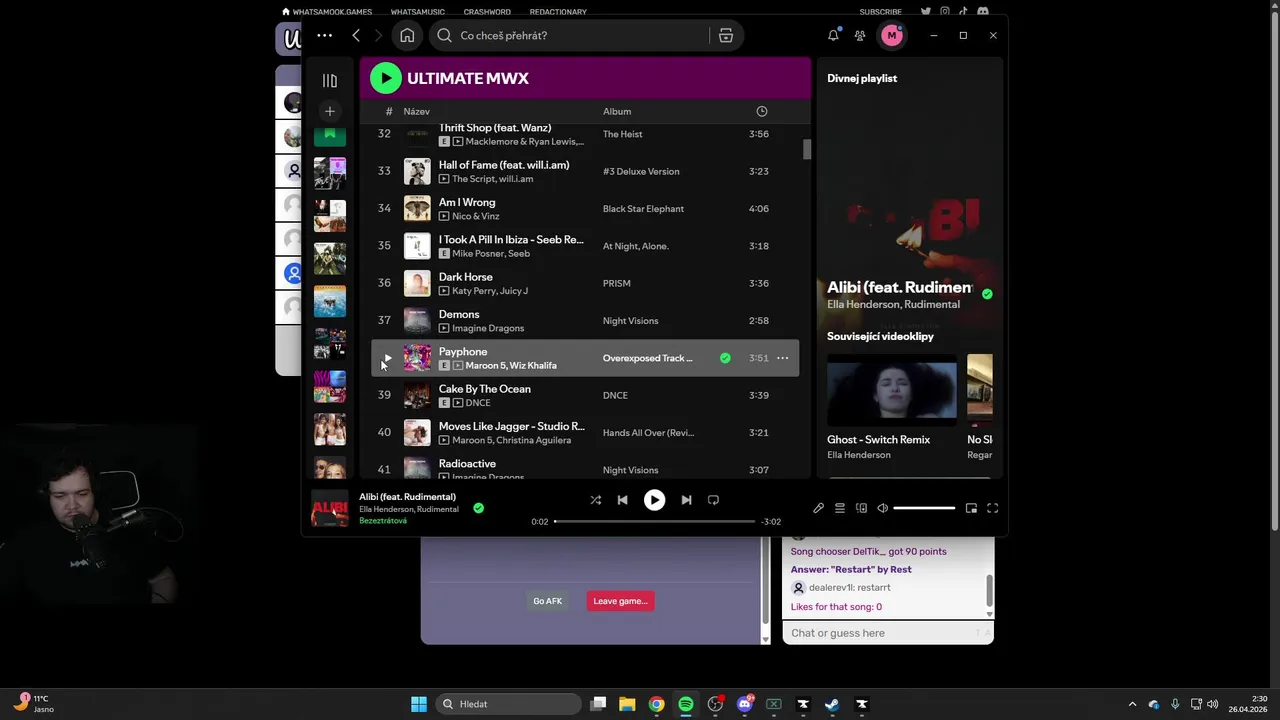Sort by the Album column header

pyautogui.click(x=617, y=111)
